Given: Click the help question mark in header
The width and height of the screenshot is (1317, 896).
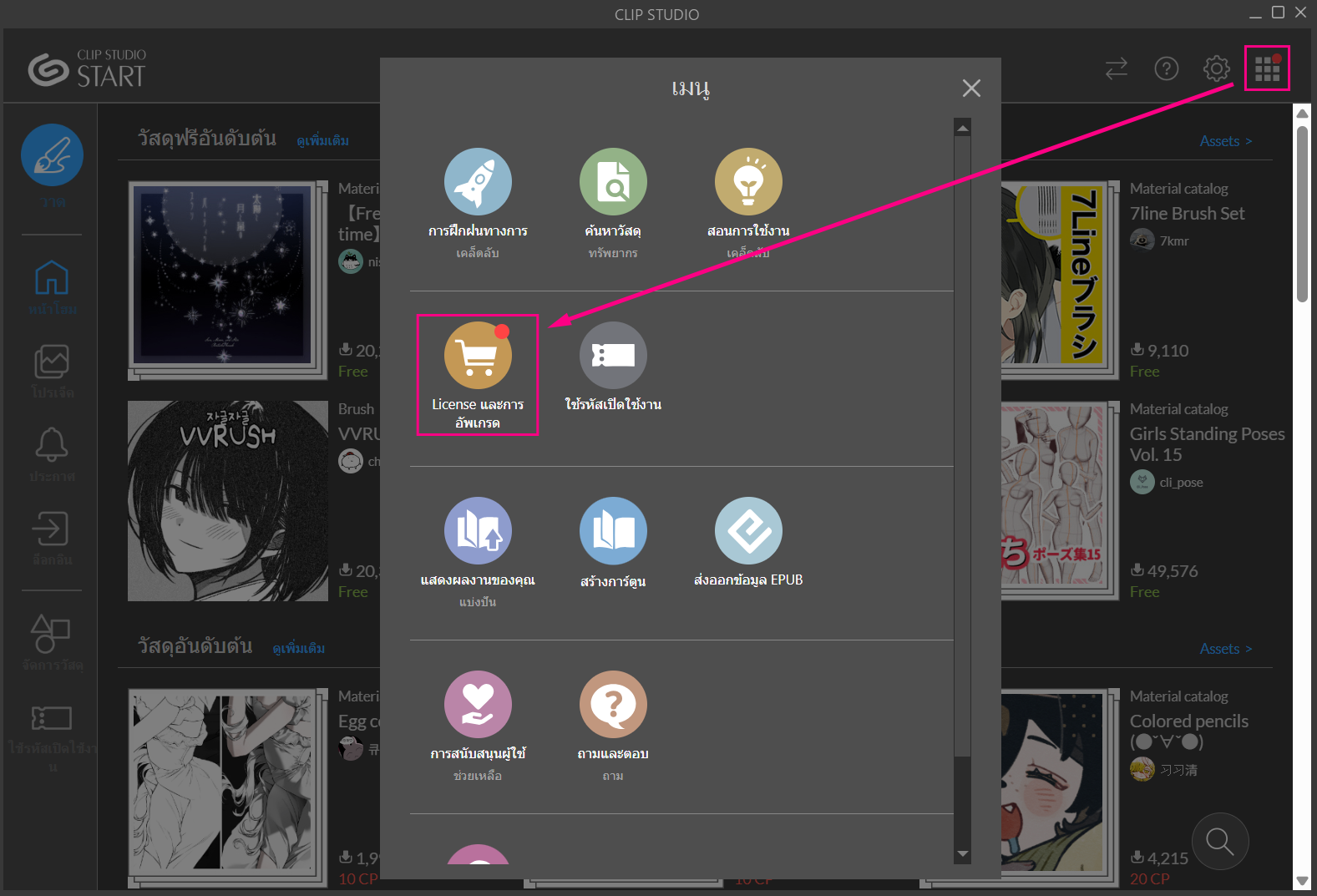Looking at the screenshot, I should pos(1166,68).
